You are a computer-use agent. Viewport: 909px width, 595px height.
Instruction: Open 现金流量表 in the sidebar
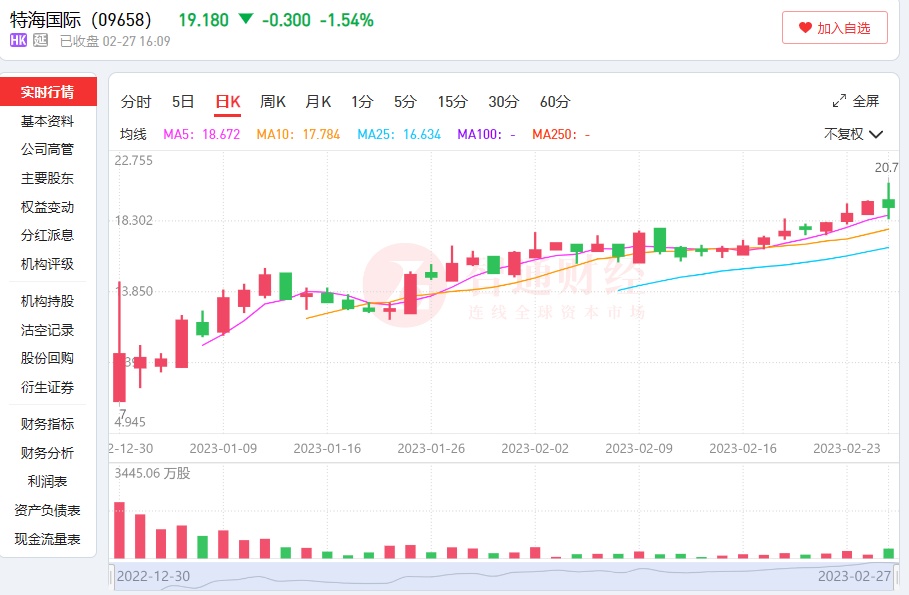point(48,539)
